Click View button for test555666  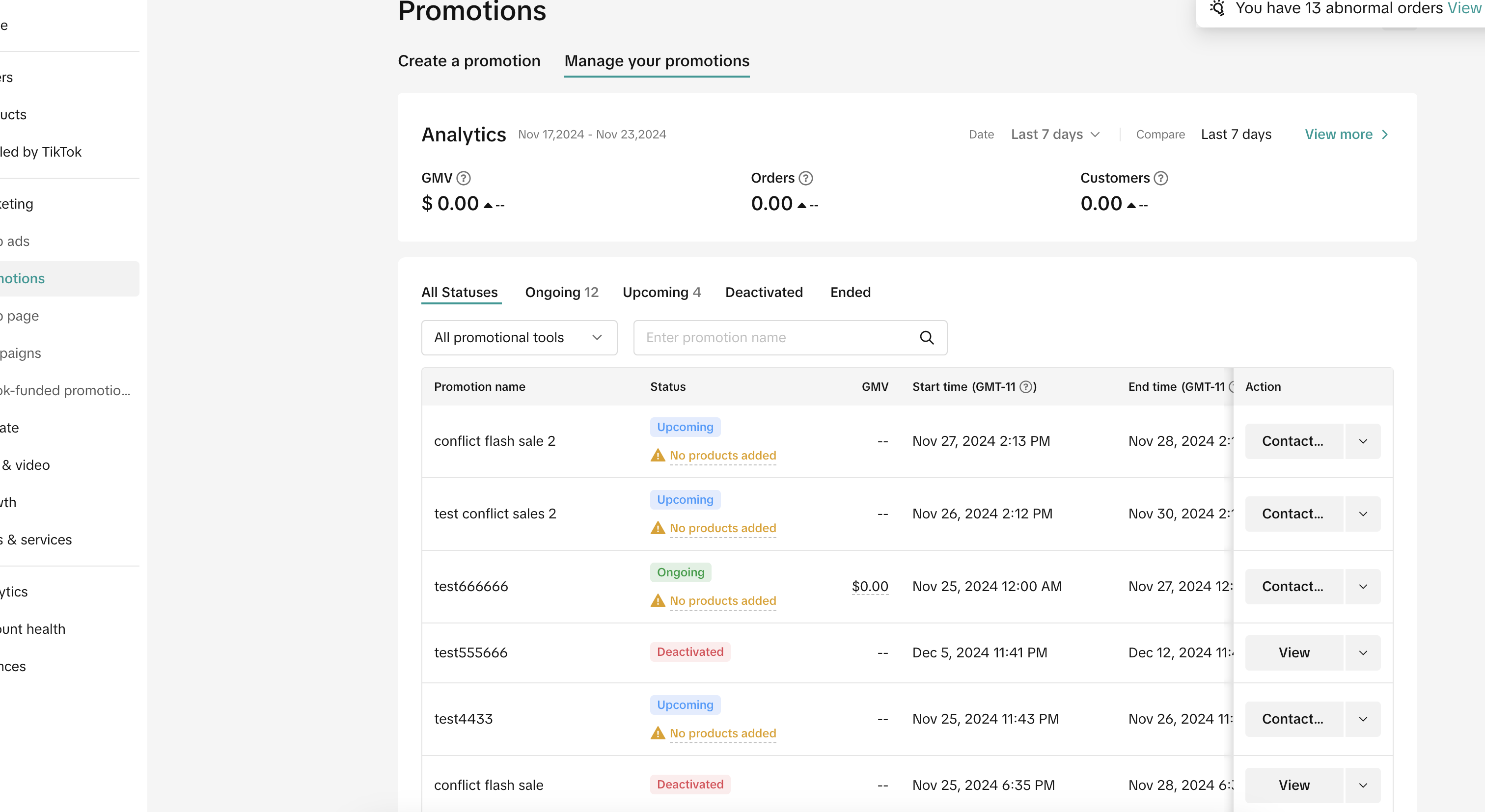(x=1293, y=653)
